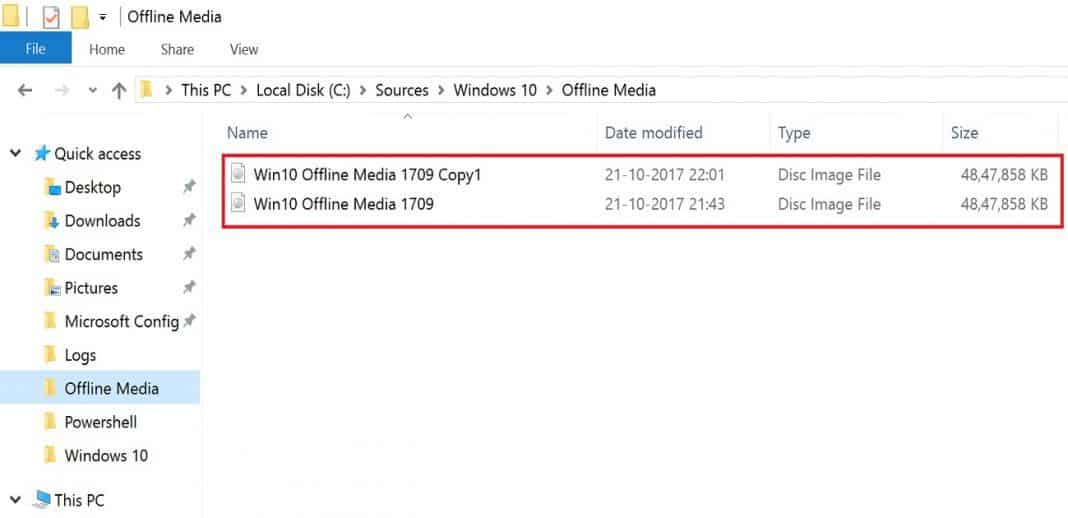Click the Pictures folder icon in sidebar
The height and width of the screenshot is (518, 1068).
pos(52,288)
